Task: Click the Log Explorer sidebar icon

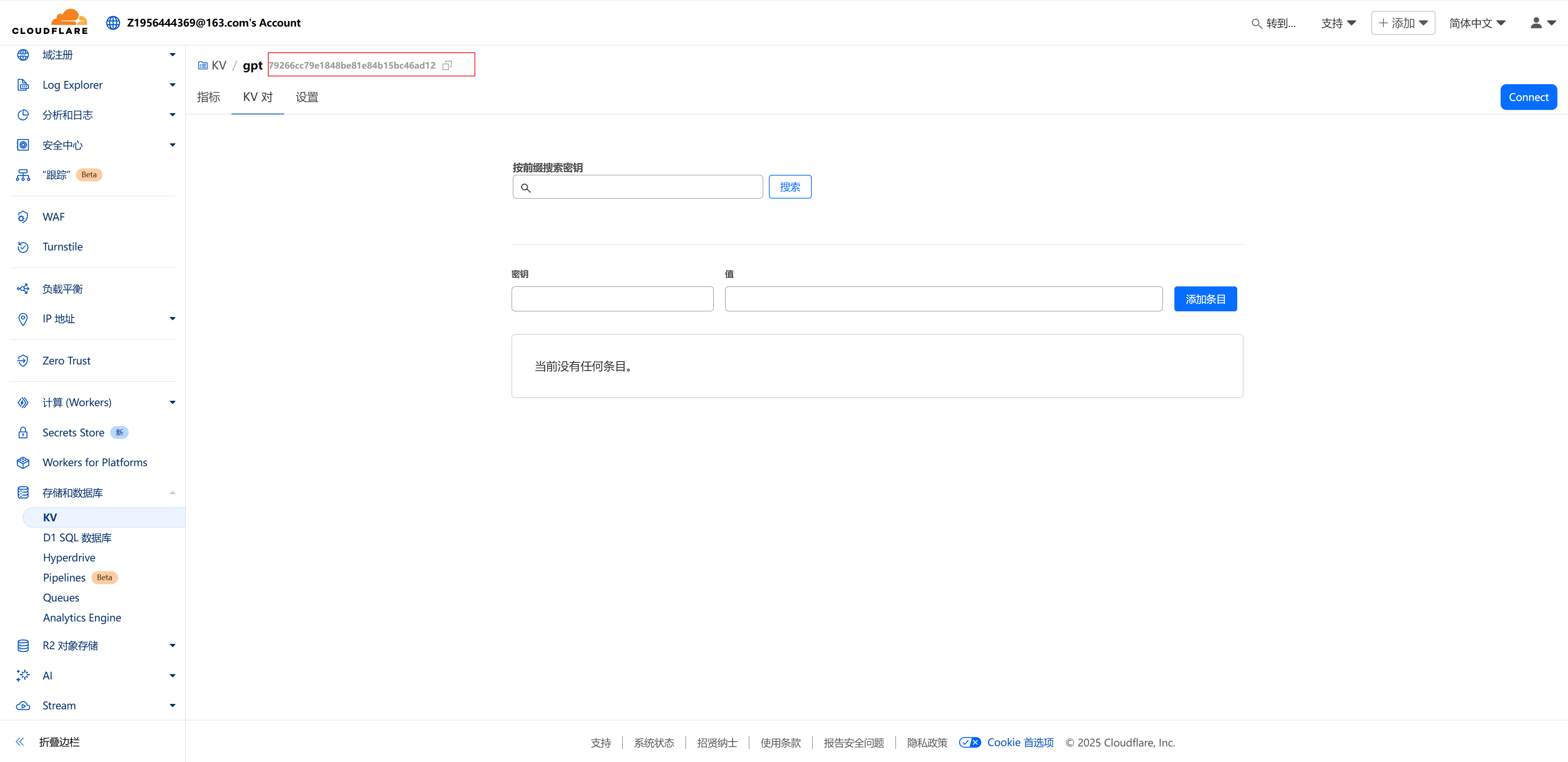Action: pos(23,85)
